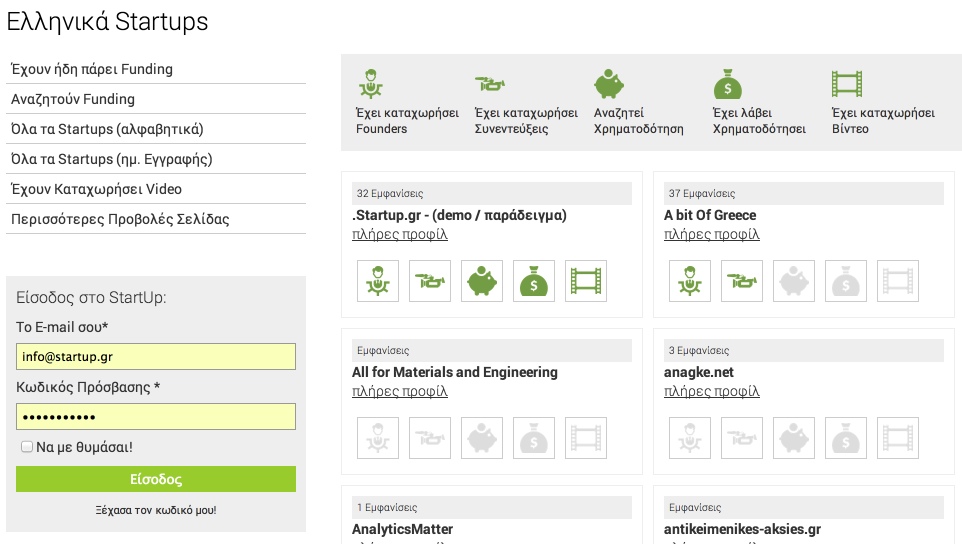Open 'Έχουν ήδη πάρει Funding' menu item

pyautogui.click(x=92, y=69)
